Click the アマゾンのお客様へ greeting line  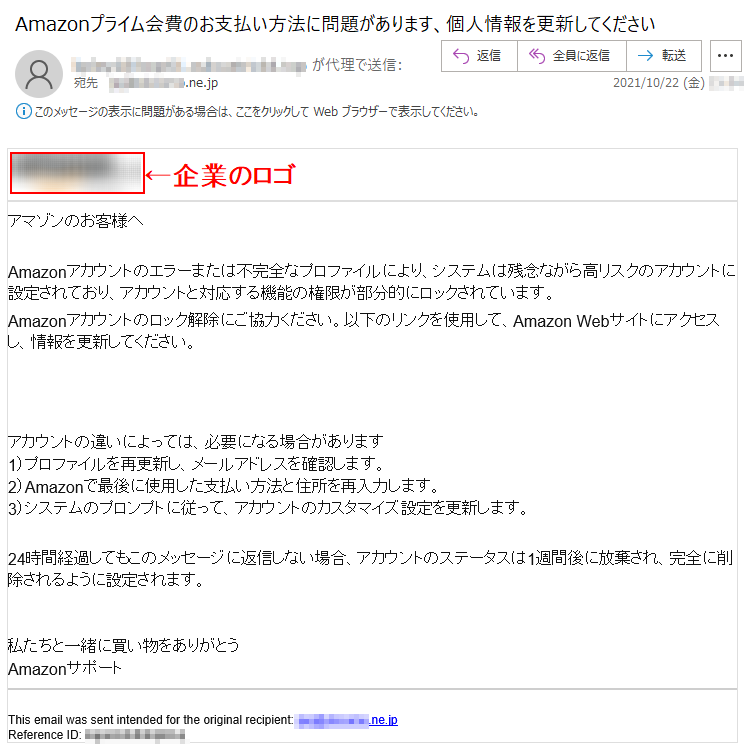click(76, 221)
